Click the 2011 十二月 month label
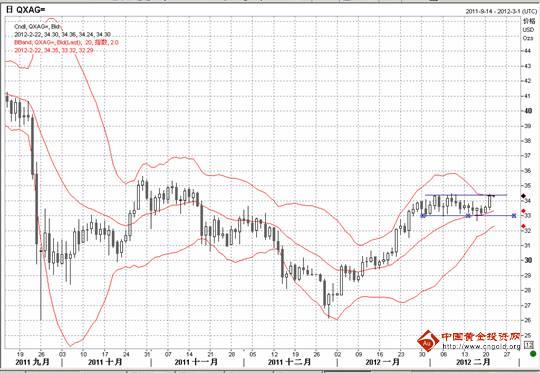540x373 pixels. pyautogui.click(x=289, y=362)
